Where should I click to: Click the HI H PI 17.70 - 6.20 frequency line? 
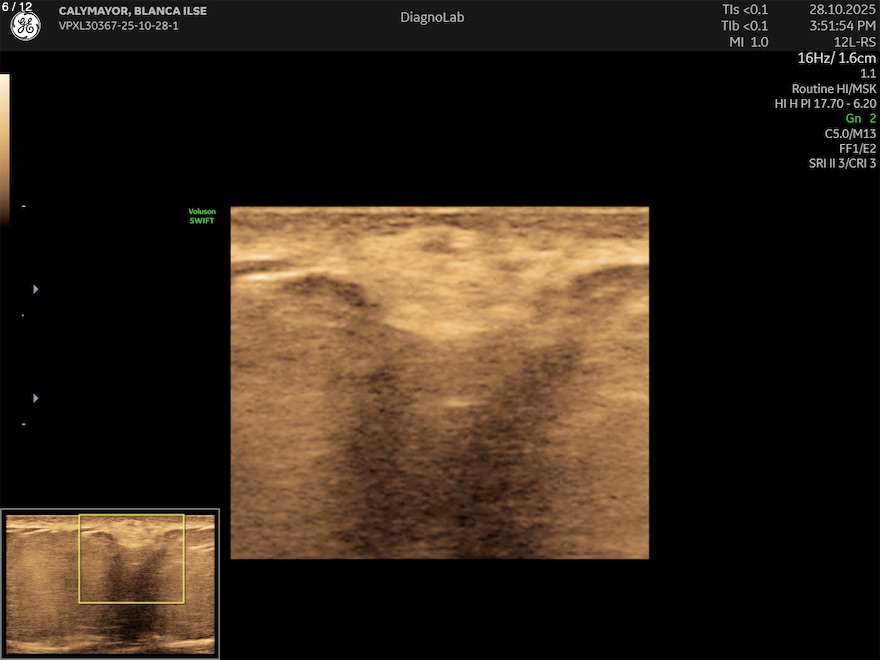point(825,103)
